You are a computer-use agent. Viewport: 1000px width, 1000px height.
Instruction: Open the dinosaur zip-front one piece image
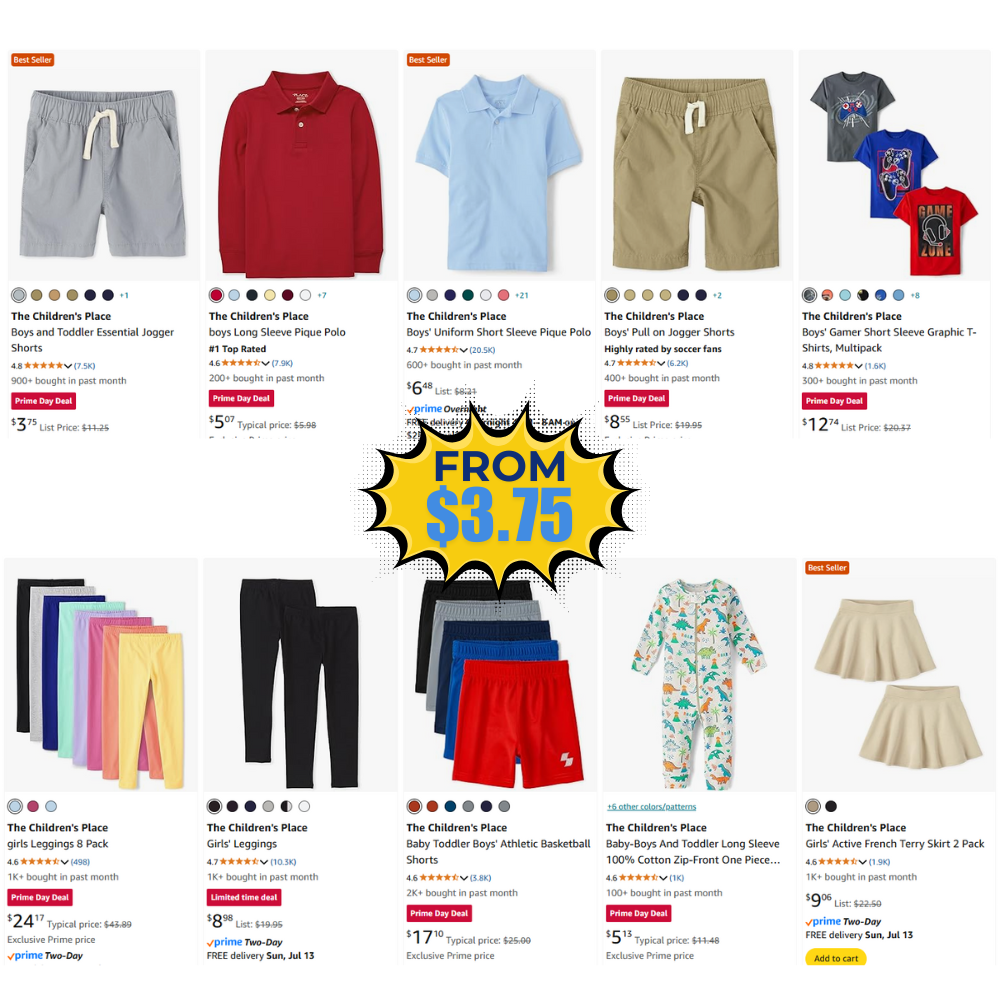[x=698, y=684]
